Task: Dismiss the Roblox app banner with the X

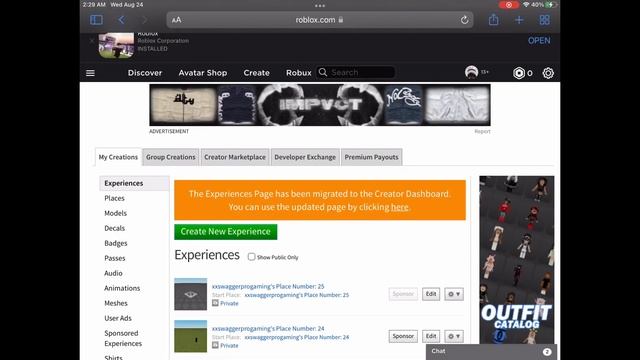Action: 92,41
